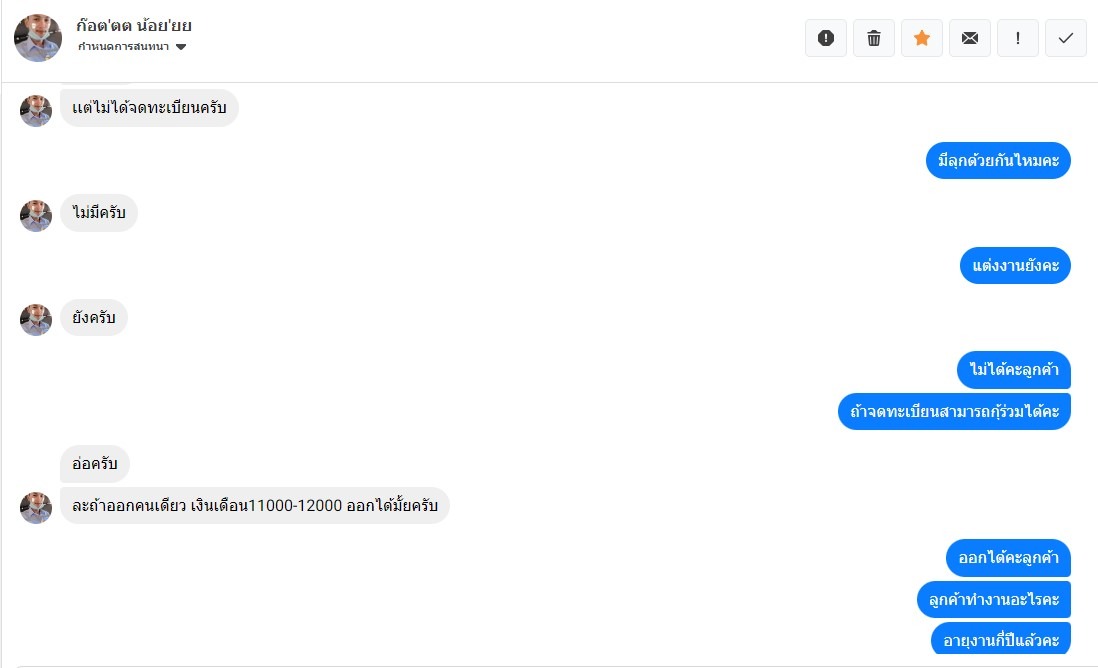Click the received message อ่อครับ
This screenshot has width=1098, height=668.
pos(95,464)
